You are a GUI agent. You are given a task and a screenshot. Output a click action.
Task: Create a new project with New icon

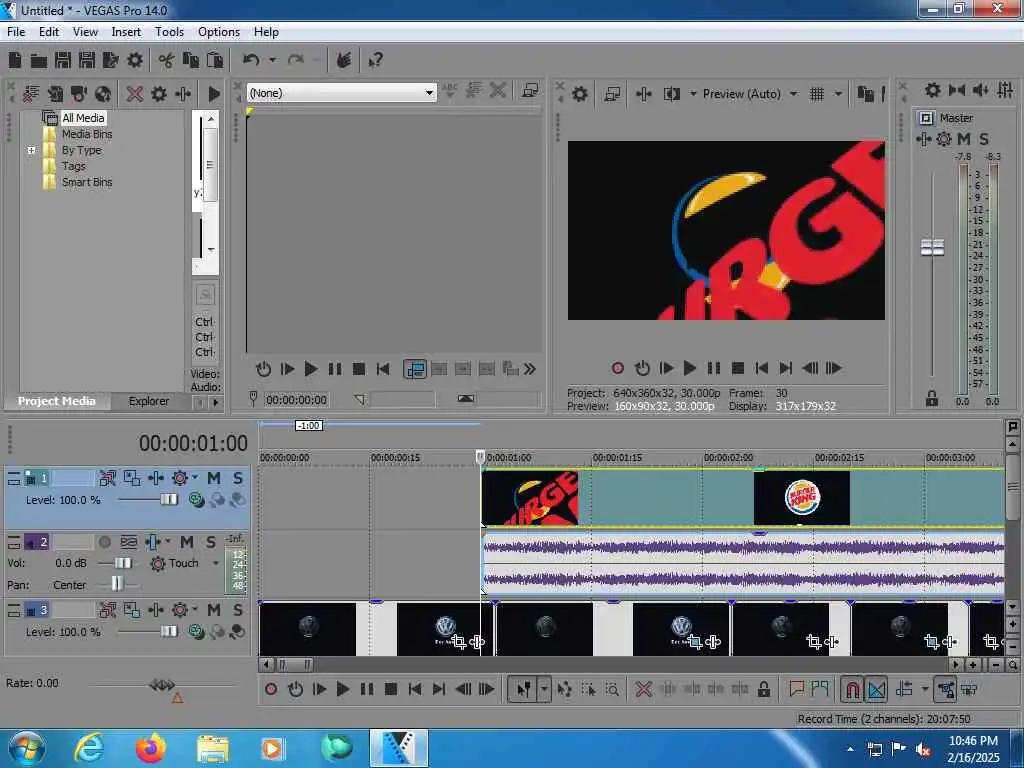14,61
